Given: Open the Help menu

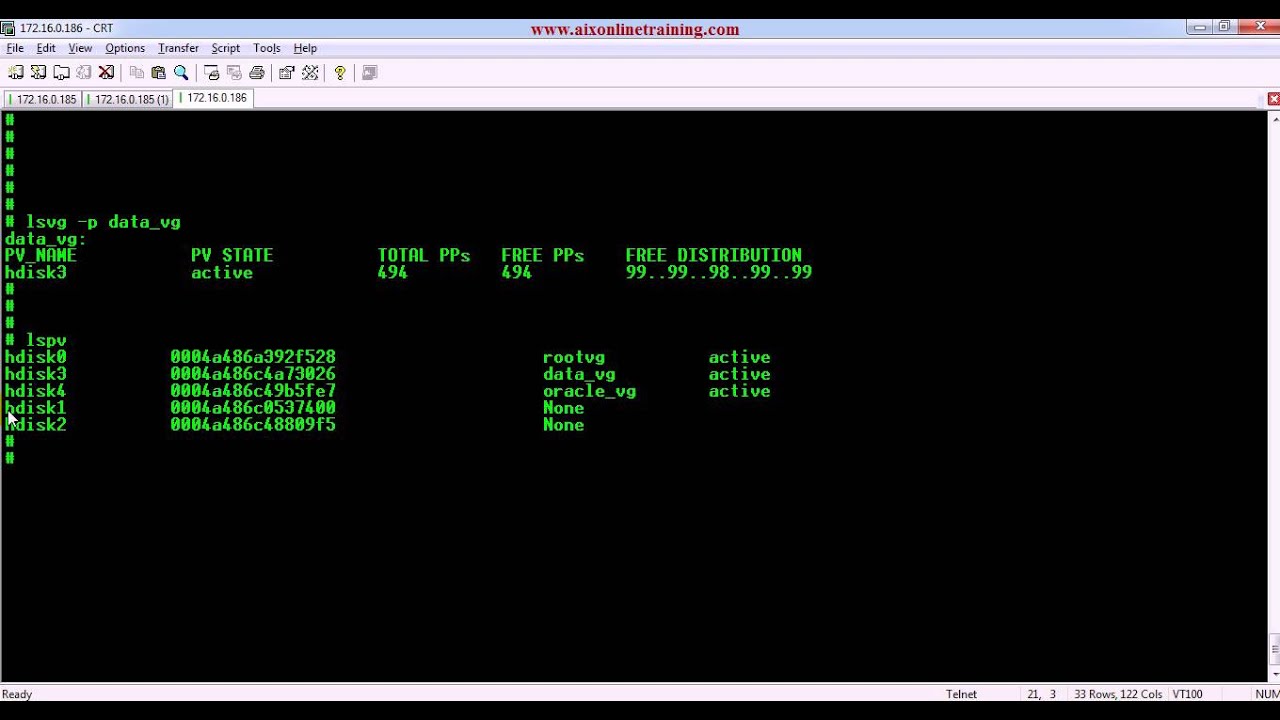Looking at the screenshot, I should point(305,48).
